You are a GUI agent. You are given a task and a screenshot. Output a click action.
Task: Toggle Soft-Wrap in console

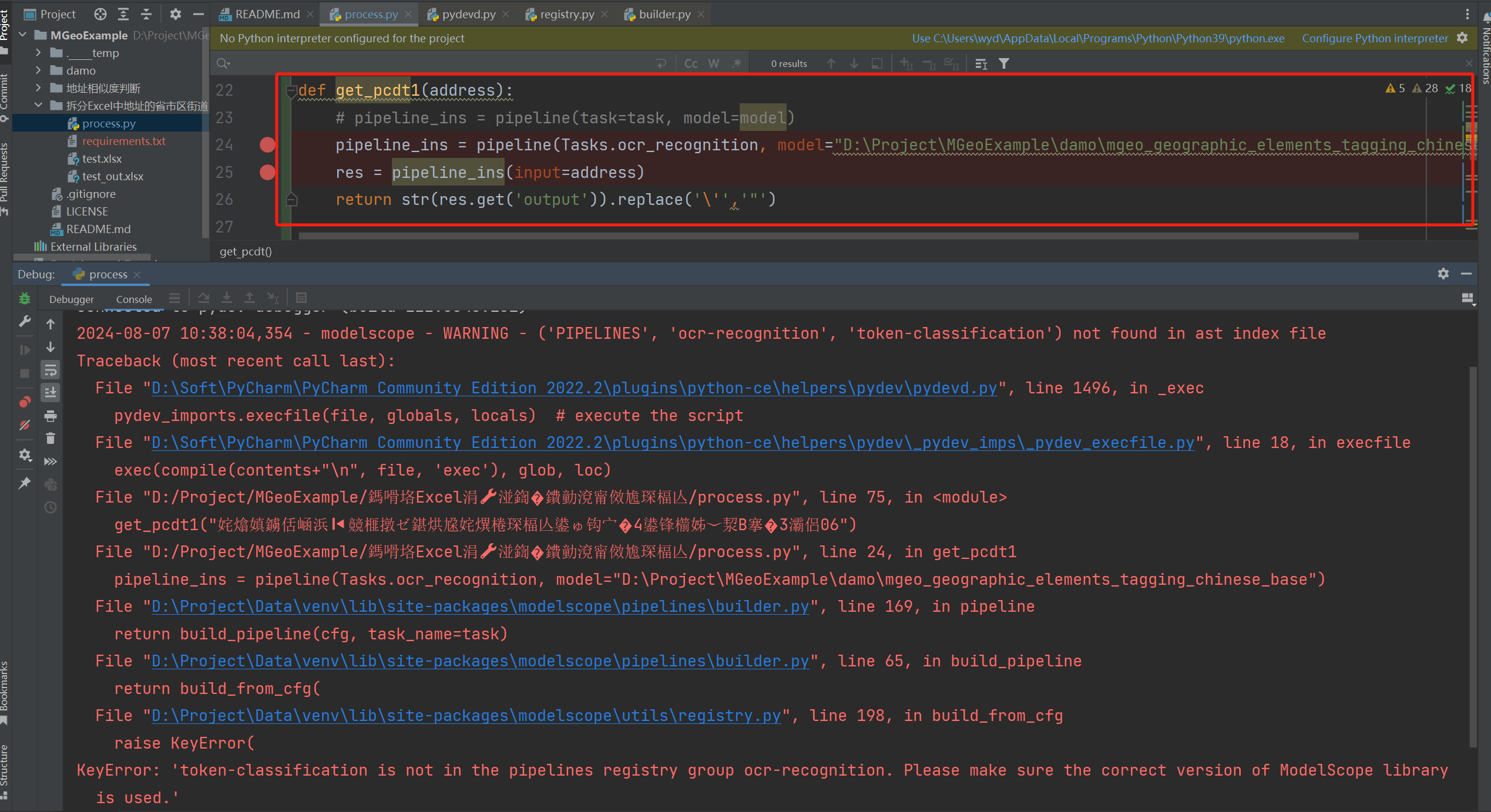(x=51, y=370)
